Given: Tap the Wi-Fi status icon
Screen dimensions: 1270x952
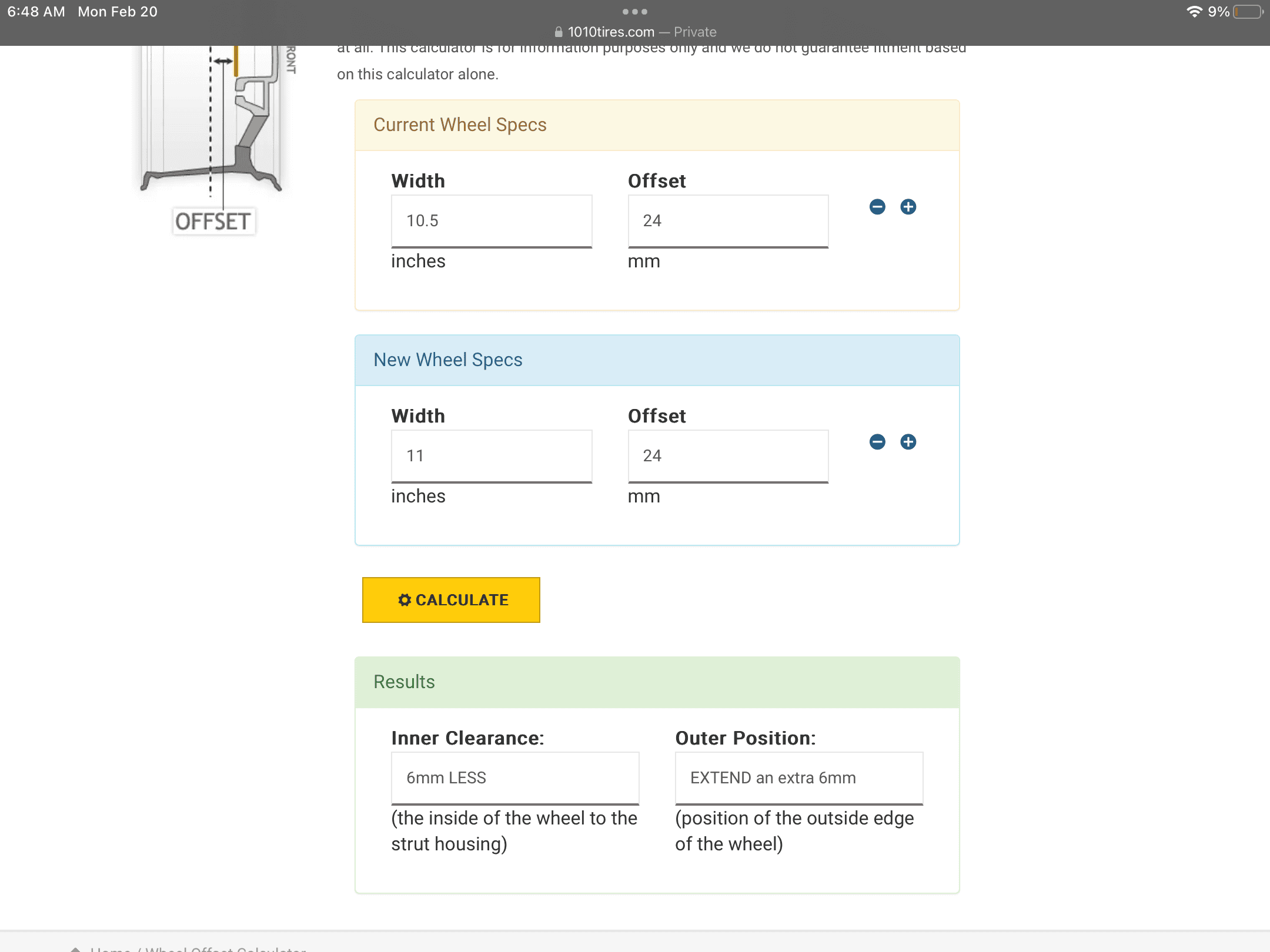Looking at the screenshot, I should 1194,12.
